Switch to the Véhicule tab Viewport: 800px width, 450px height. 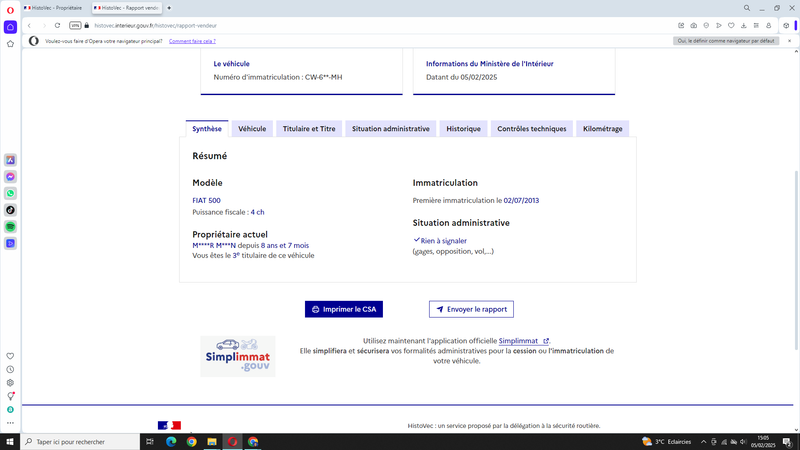252,129
